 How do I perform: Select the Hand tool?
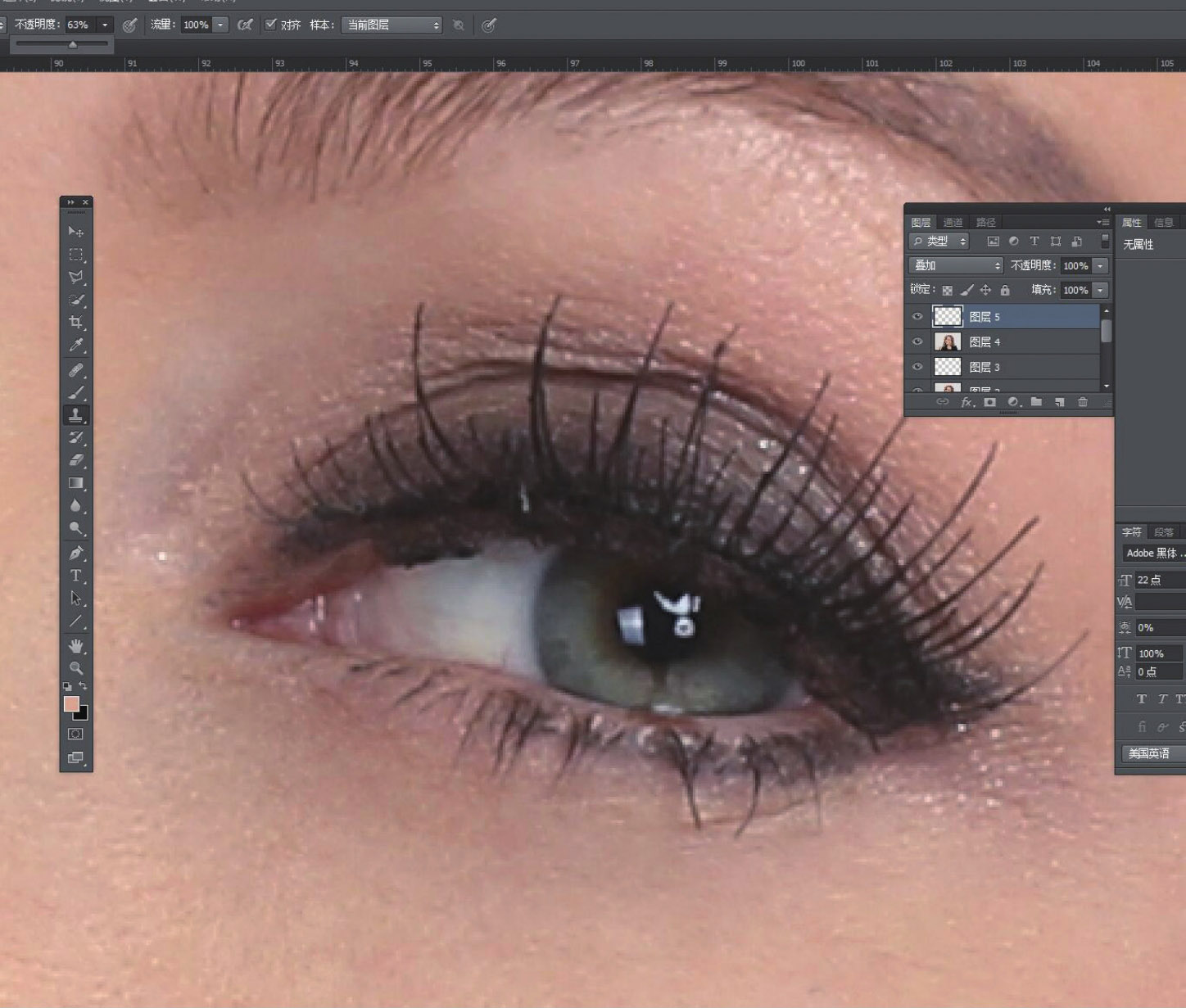point(75,646)
